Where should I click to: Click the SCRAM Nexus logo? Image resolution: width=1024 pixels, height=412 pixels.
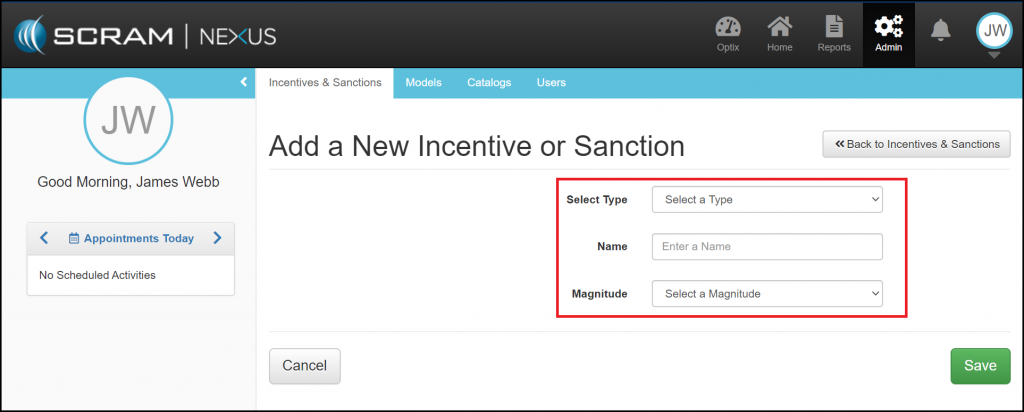pyautogui.click(x=145, y=36)
